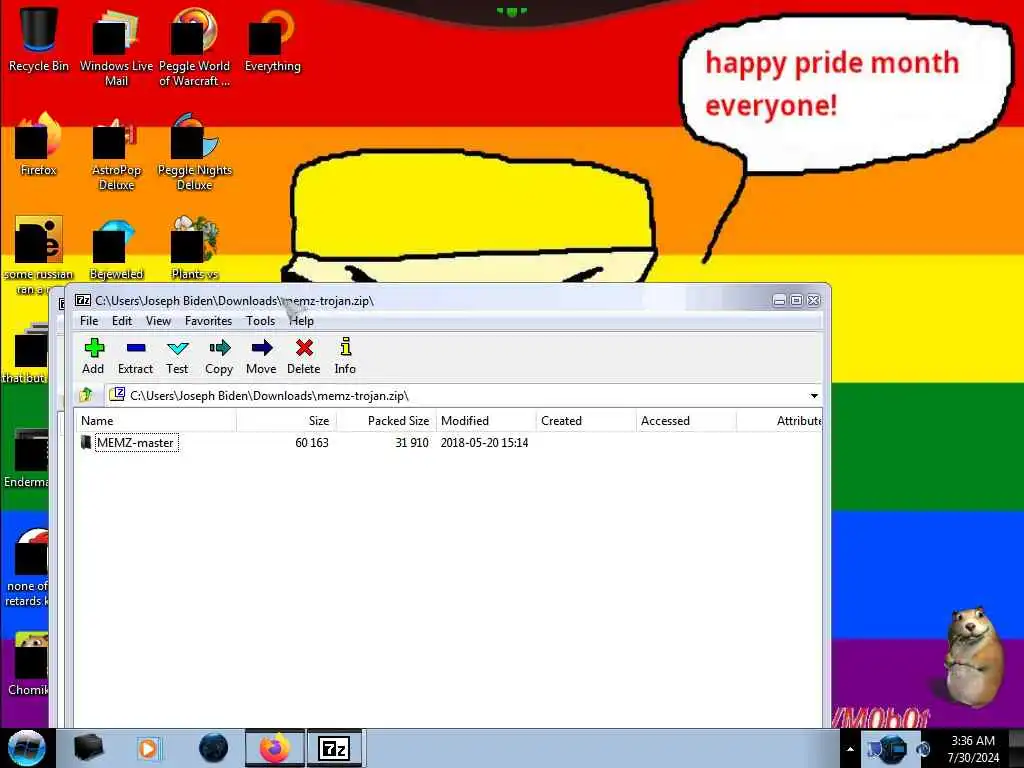
Task: Open archive Info from the toolbar
Action: 345,357
